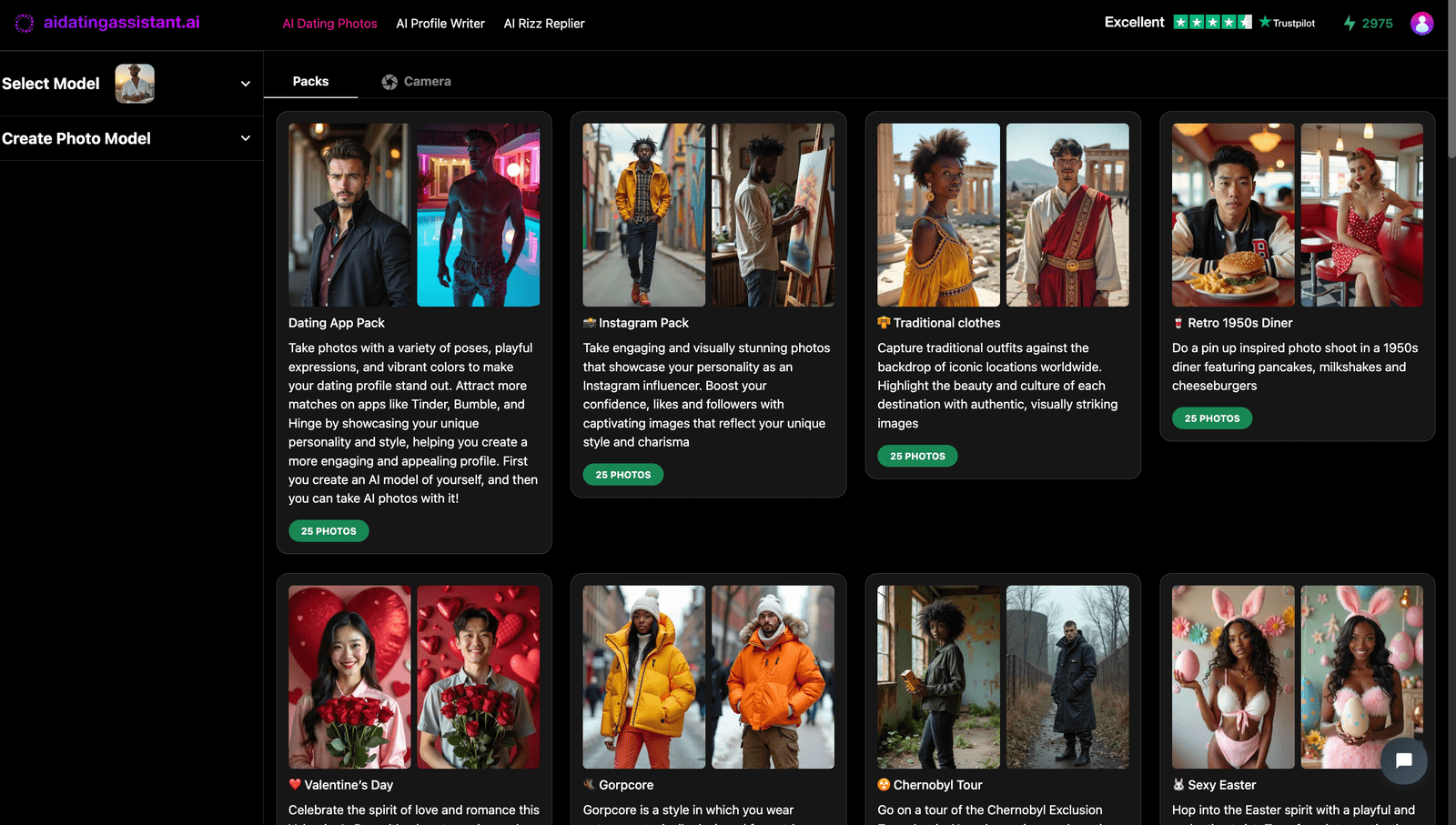The height and width of the screenshot is (825, 1456).
Task: Go to AI Rizz Replier
Action: point(544,24)
